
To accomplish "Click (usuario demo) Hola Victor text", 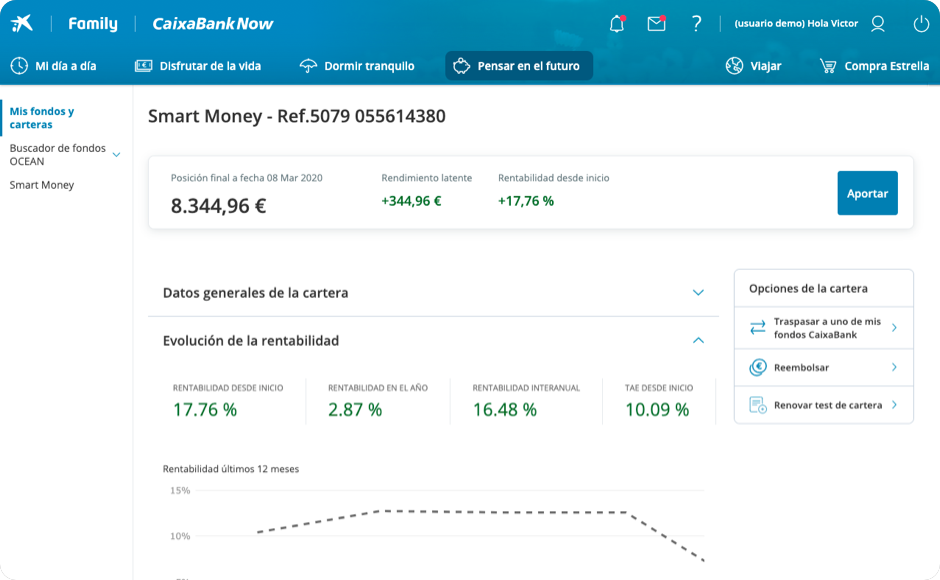I will pos(796,23).
